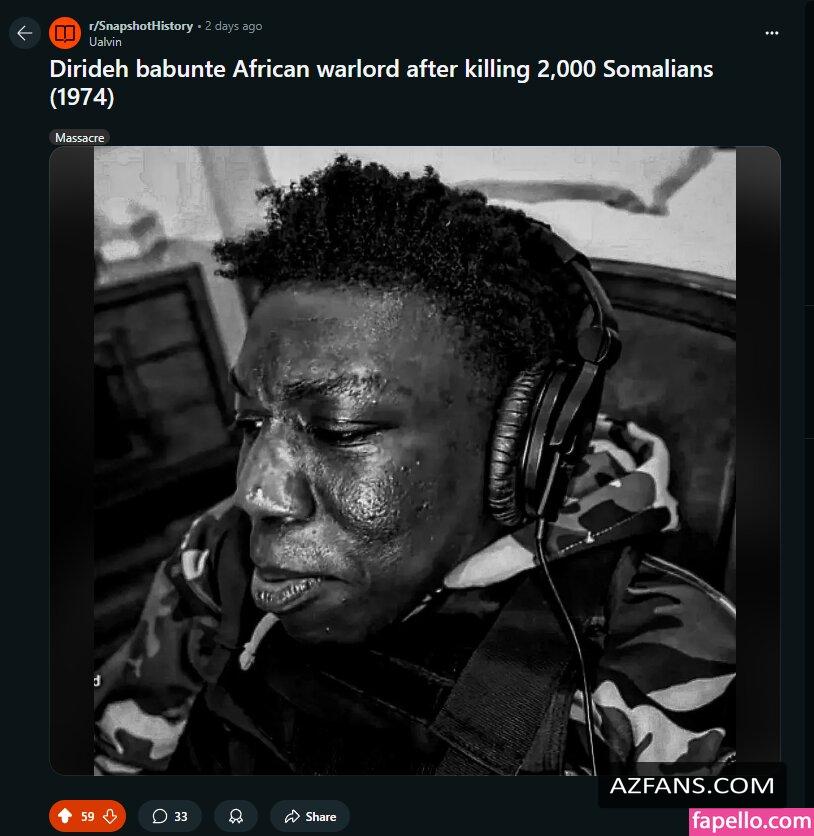Open the r/SnapshotHistory community avatar

click(x=65, y=33)
